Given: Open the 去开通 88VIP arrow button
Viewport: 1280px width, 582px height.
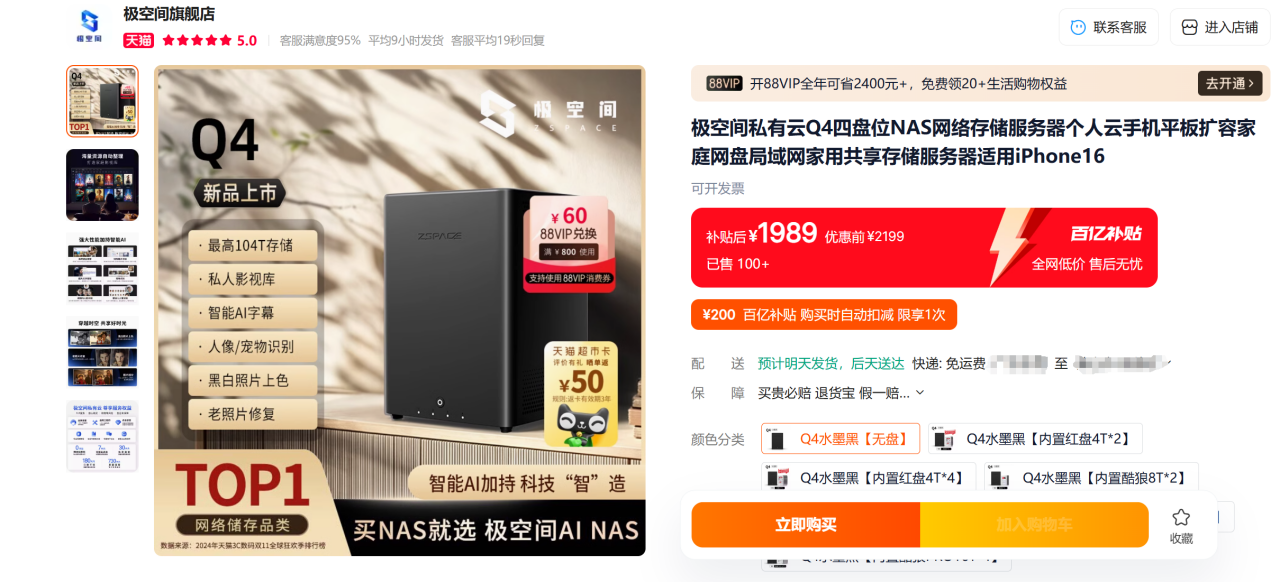Looking at the screenshot, I should pyautogui.click(x=1230, y=83).
